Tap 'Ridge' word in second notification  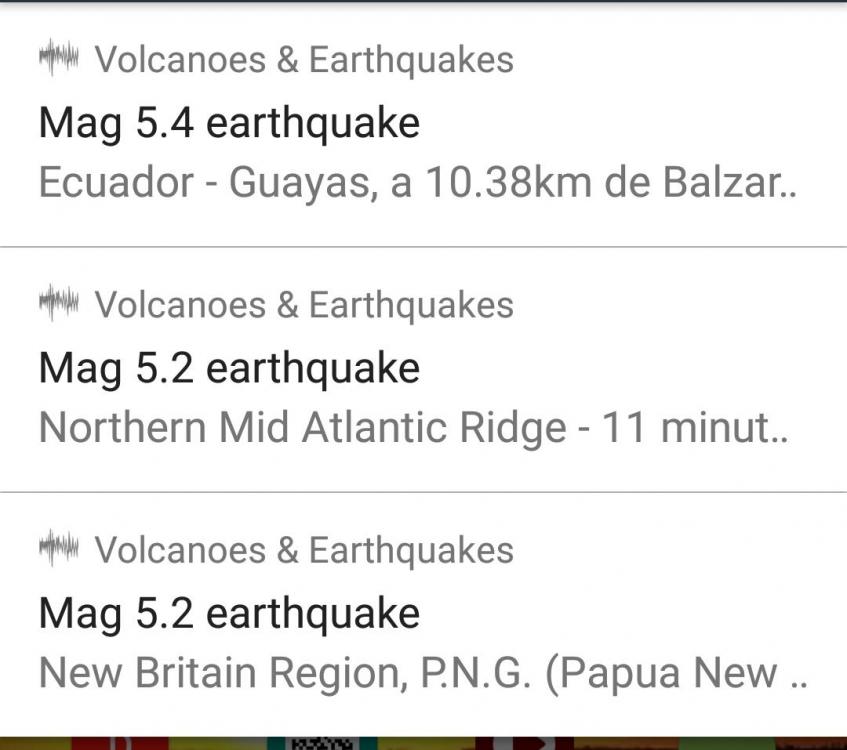coord(517,430)
